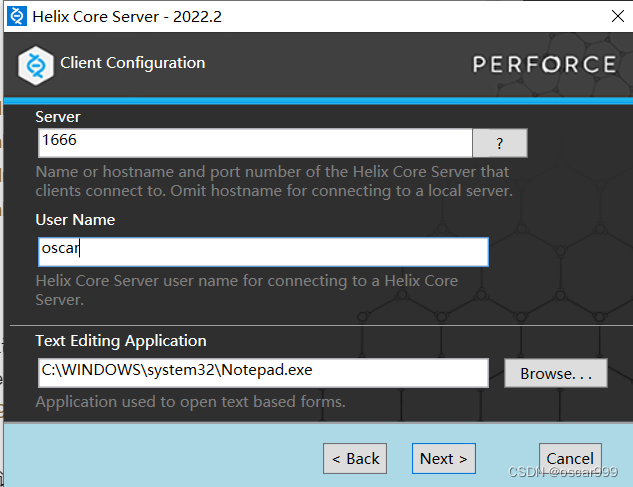633x487 pixels.
Task: Click the 'Helix Core Server user name' description
Action: [x=247, y=290]
